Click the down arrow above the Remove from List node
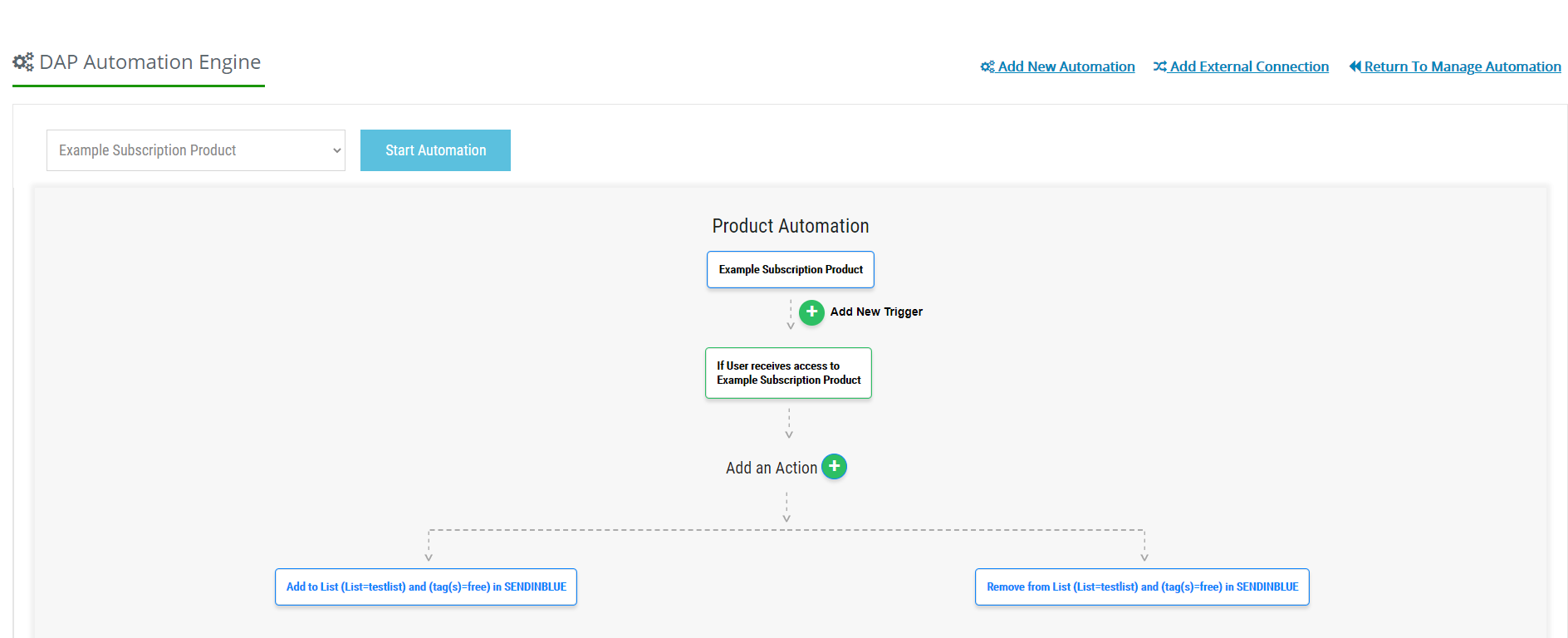Viewport: 1568px width, 638px height. click(x=1144, y=557)
